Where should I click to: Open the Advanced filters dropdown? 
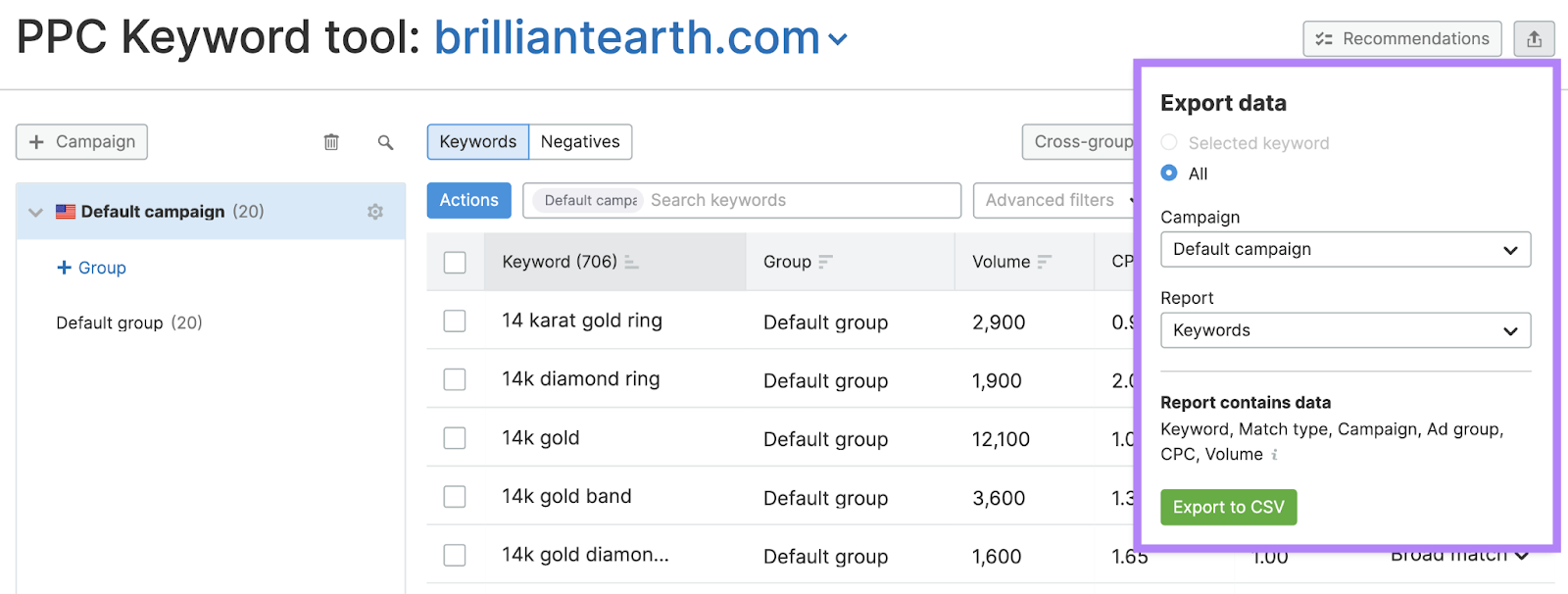coord(1054,200)
